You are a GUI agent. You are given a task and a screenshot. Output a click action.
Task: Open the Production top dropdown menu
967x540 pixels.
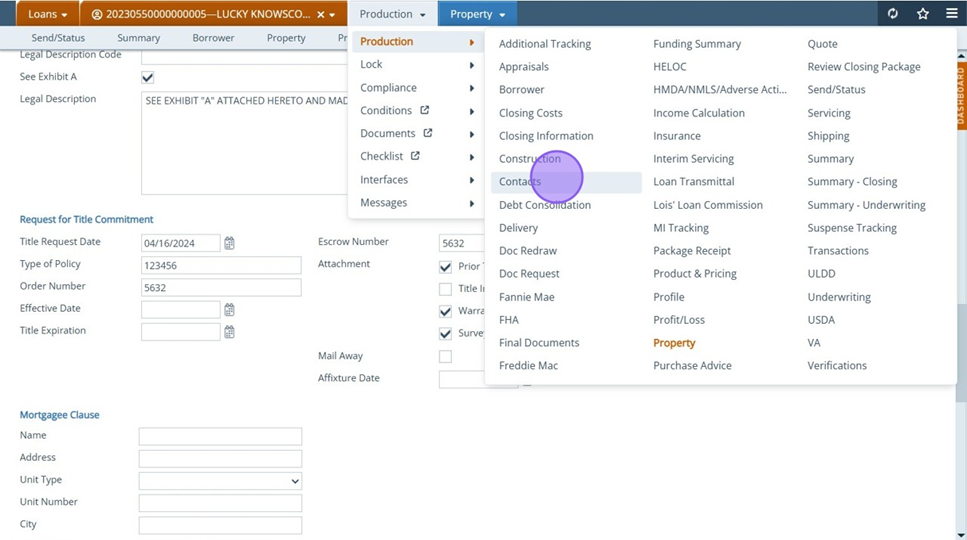click(x=392, y=14)
